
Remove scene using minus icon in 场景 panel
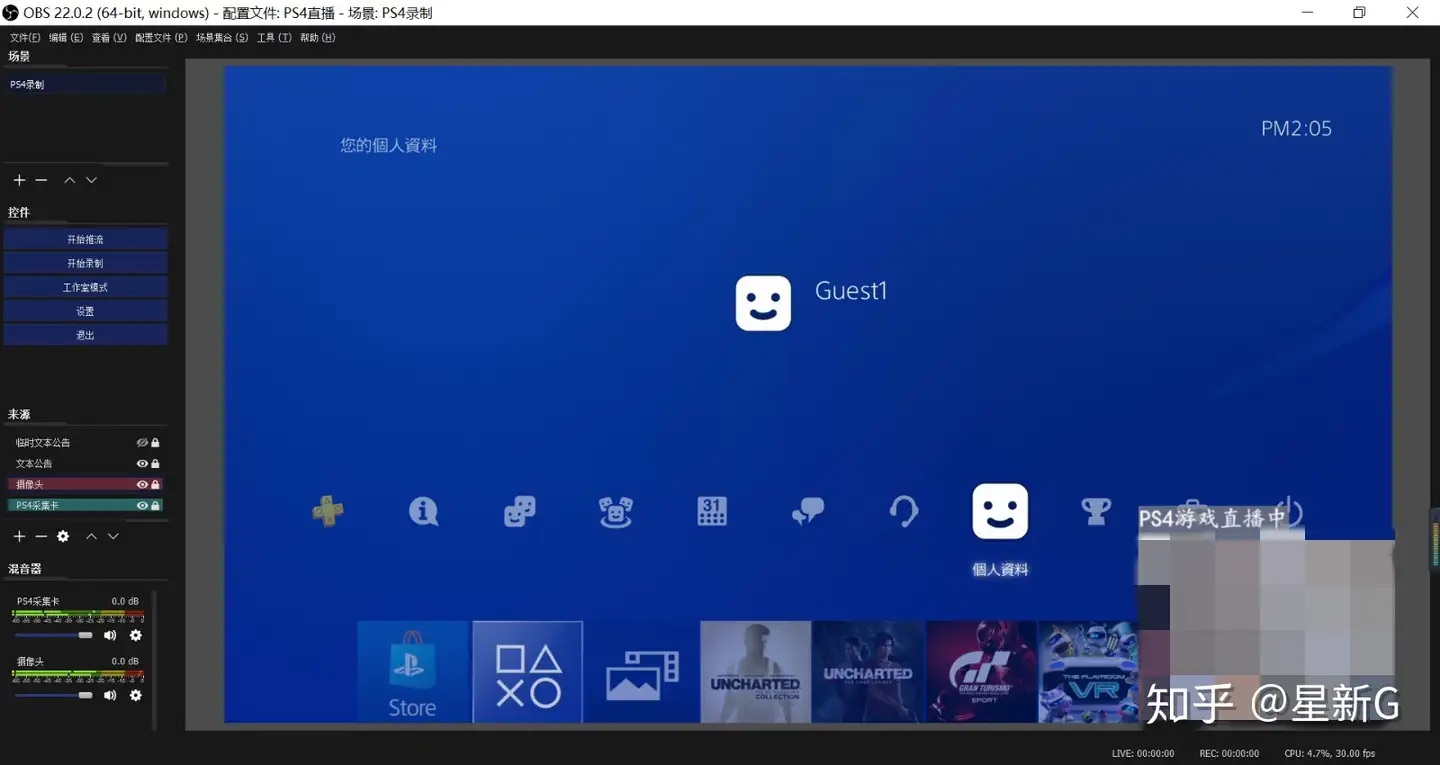click(x=41, y=180)
